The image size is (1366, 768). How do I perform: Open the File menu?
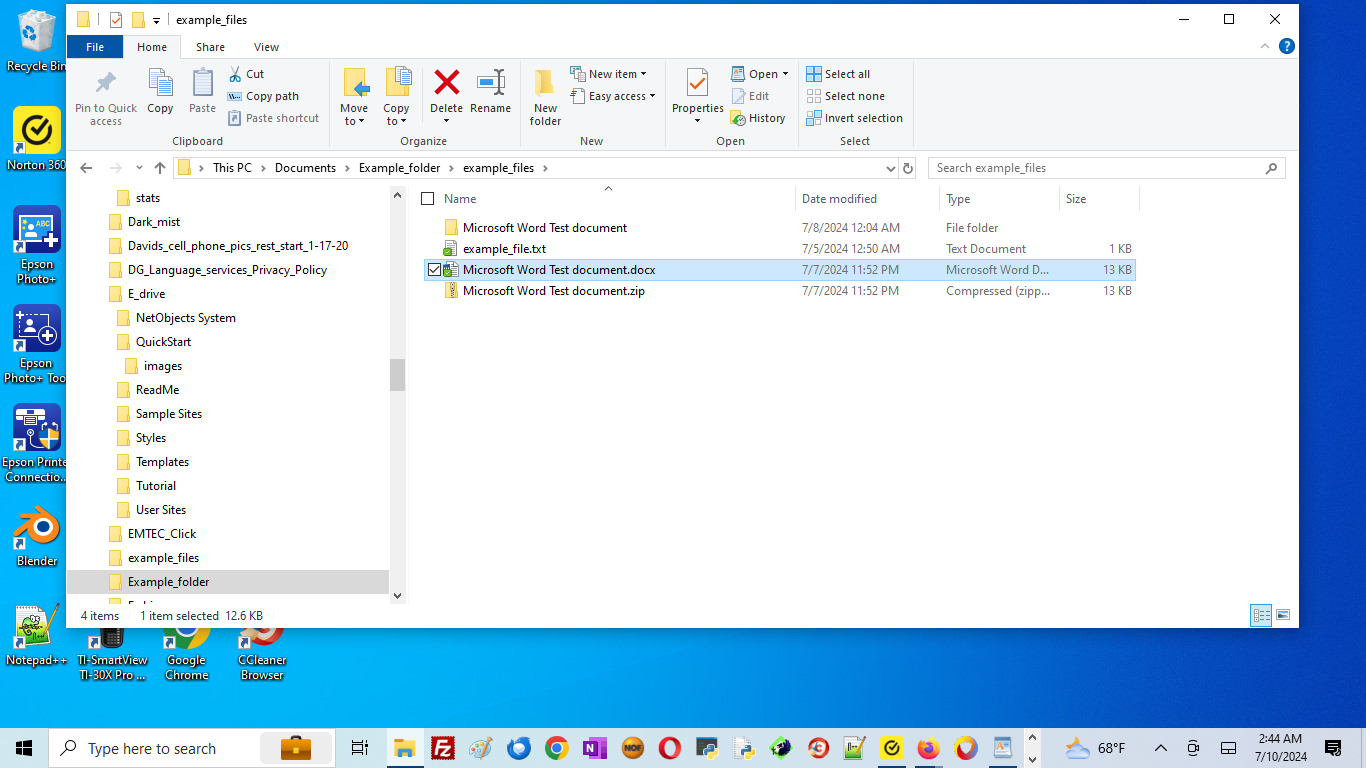[x=95, y=47]
